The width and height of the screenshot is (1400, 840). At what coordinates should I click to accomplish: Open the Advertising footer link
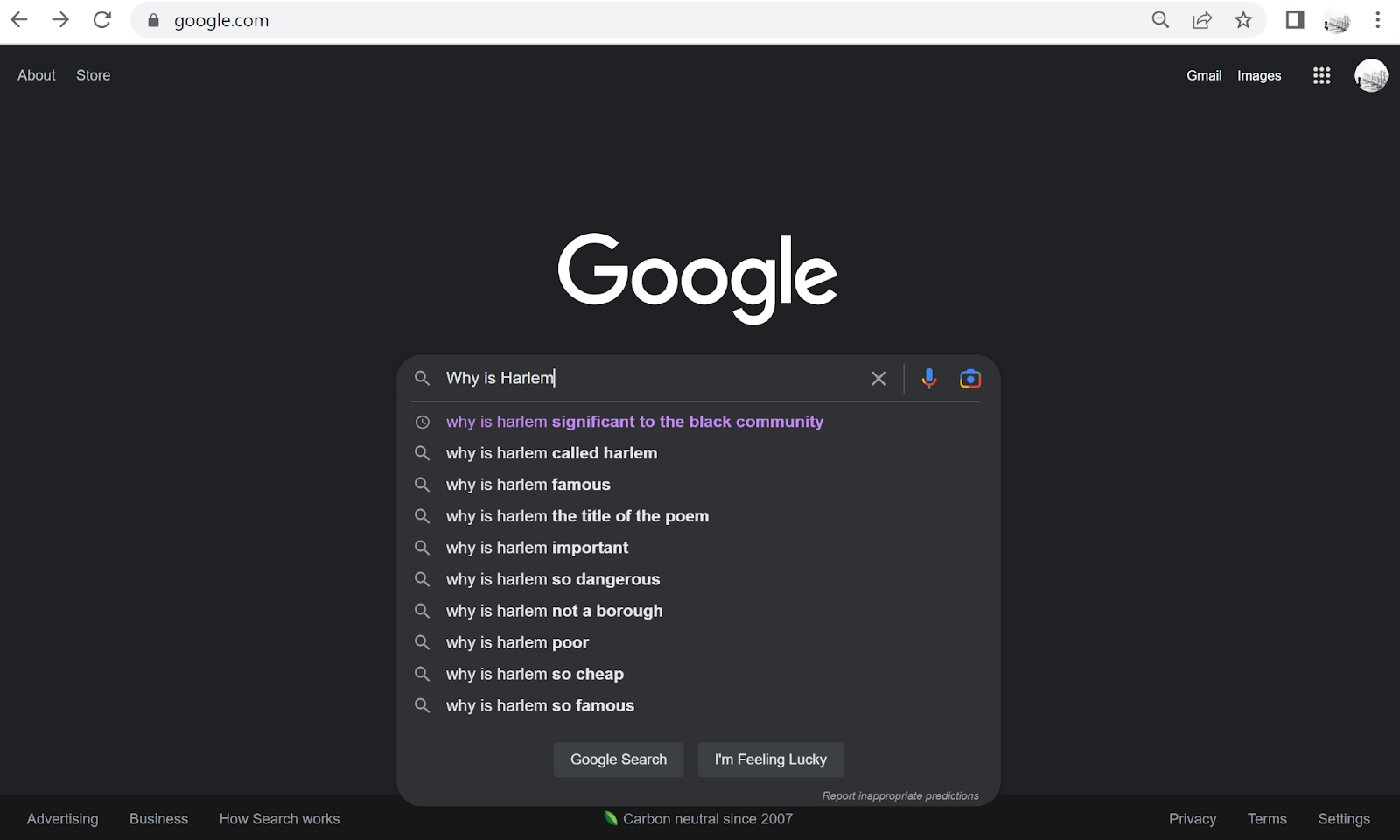tap(63, 819)
